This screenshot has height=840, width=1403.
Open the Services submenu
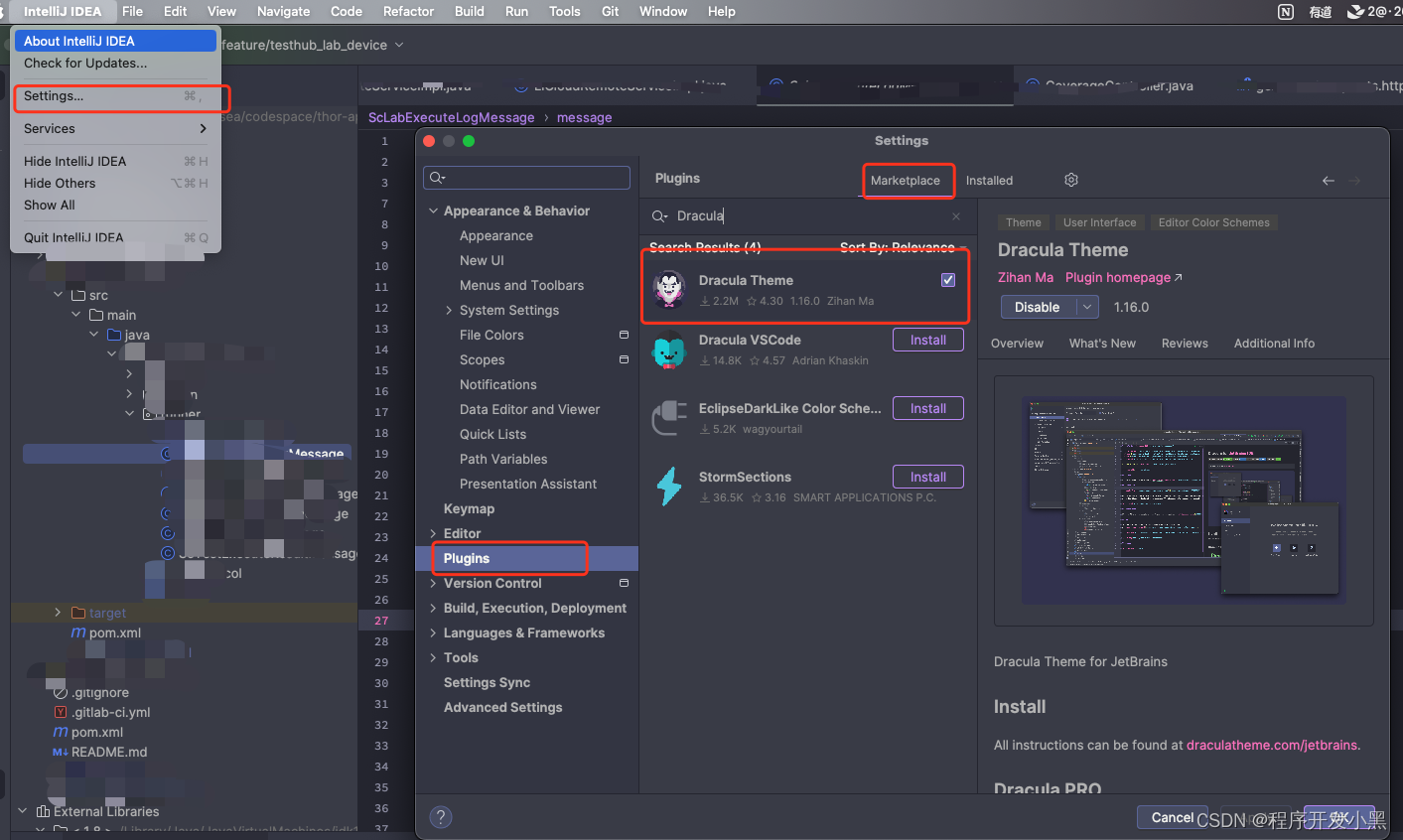pos(115,128)
